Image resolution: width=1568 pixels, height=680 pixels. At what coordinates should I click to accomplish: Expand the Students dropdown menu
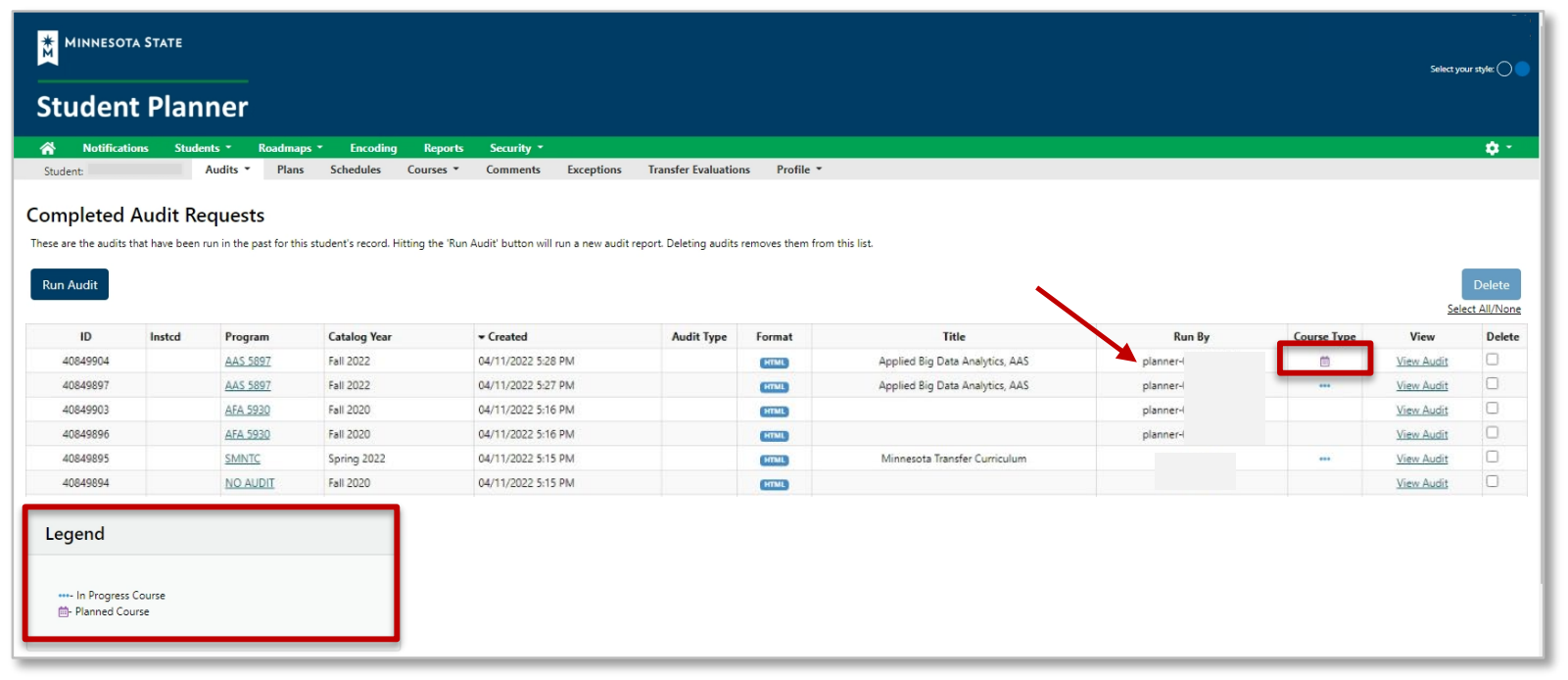pos(202,148)
